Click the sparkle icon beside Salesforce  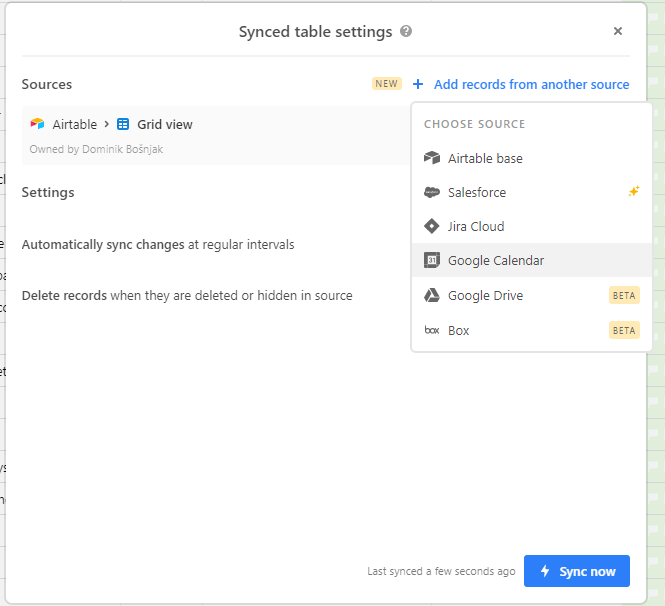tap(634, 192)
